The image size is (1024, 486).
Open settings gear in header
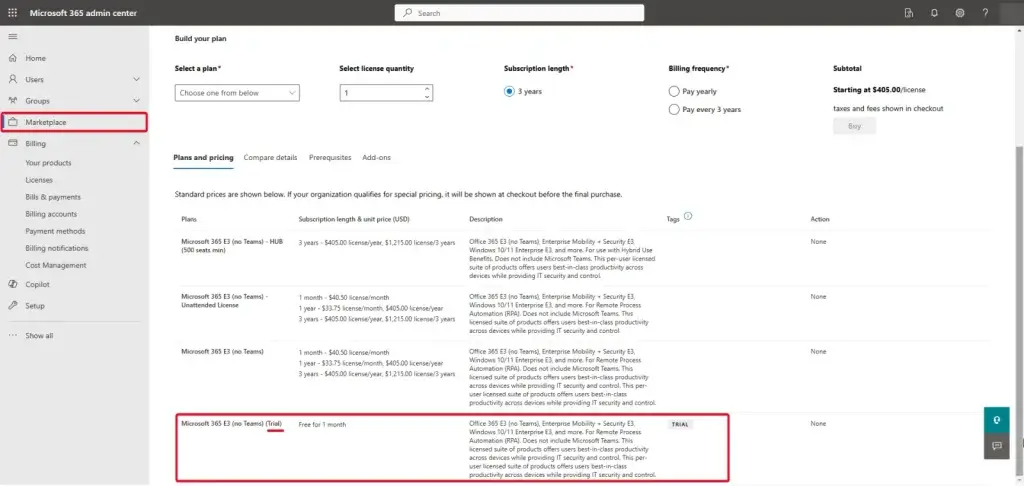pyautogui.click(x=960, y=12)
